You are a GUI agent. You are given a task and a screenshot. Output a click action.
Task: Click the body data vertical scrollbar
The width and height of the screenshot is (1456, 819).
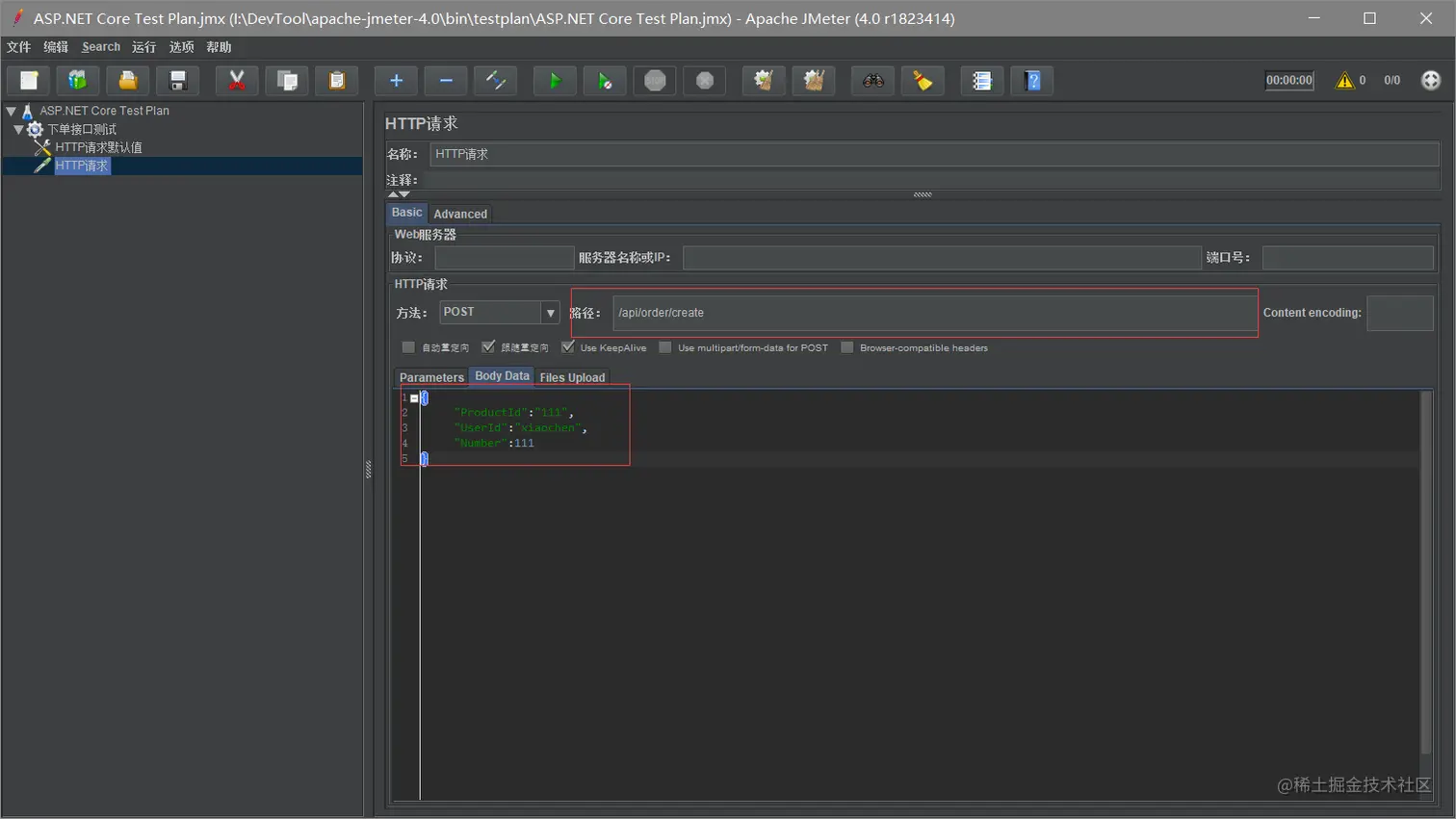pyautogui.click(x=1426, y=573)
